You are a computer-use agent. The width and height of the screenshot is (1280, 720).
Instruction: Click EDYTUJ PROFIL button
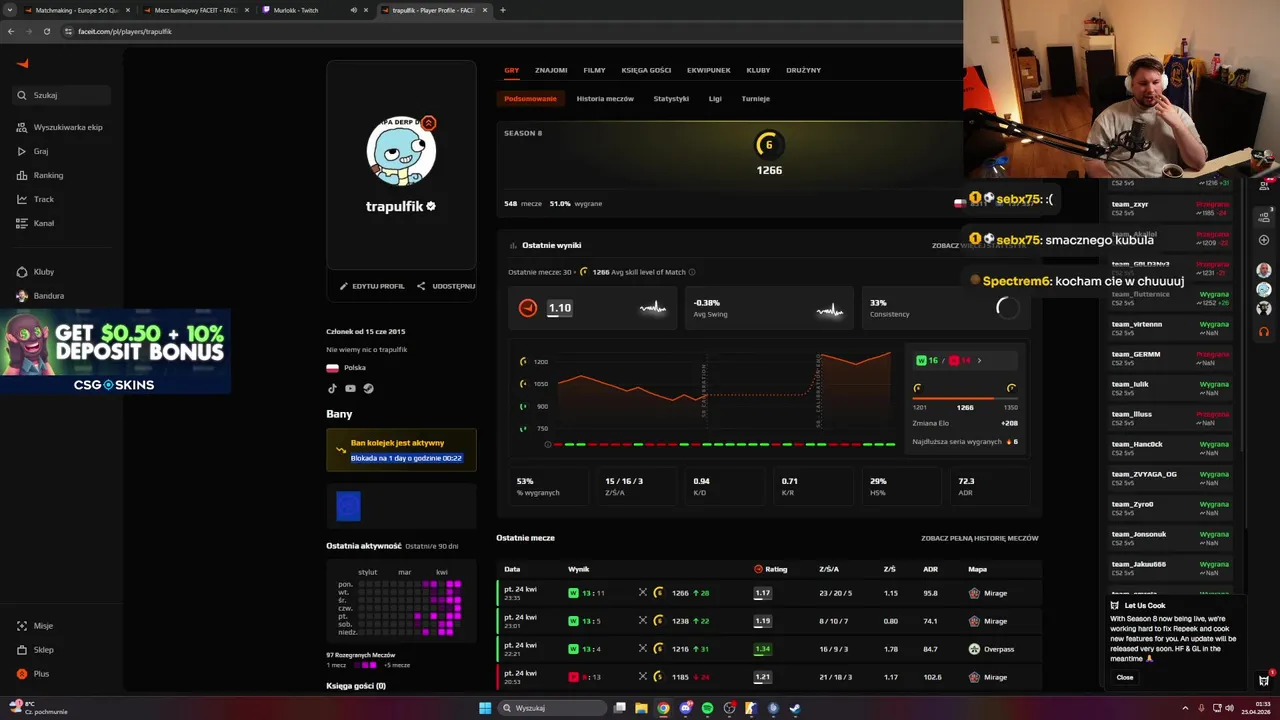372,286
